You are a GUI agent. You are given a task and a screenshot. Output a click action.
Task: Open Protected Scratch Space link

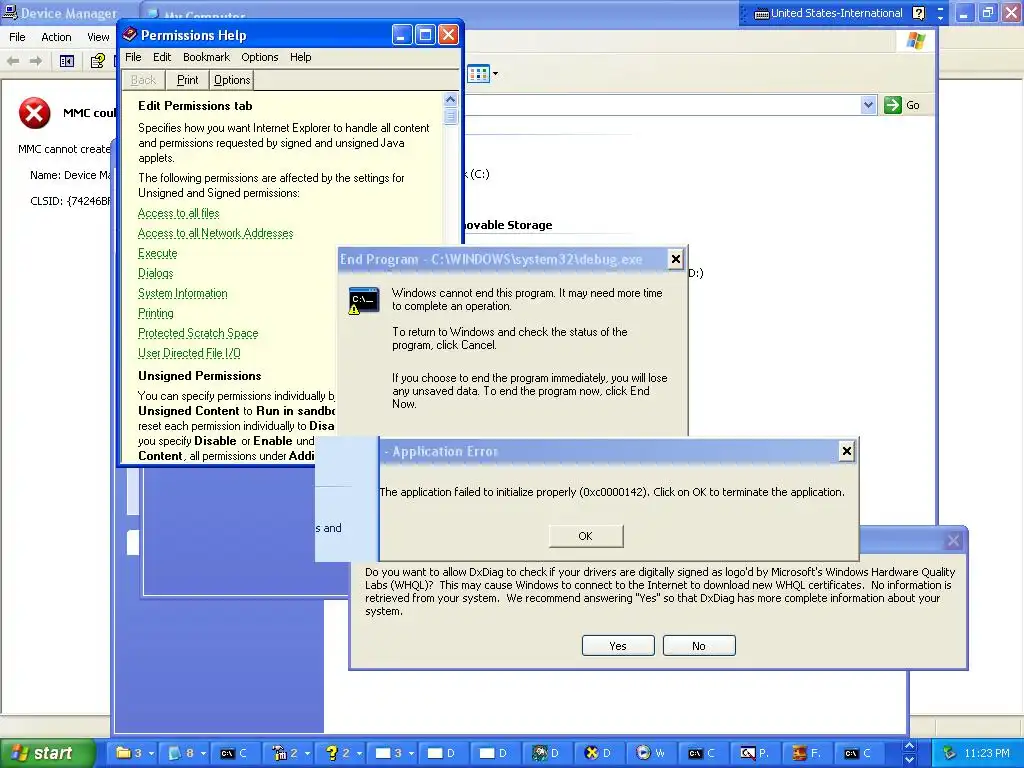click(x=198, y=333)
